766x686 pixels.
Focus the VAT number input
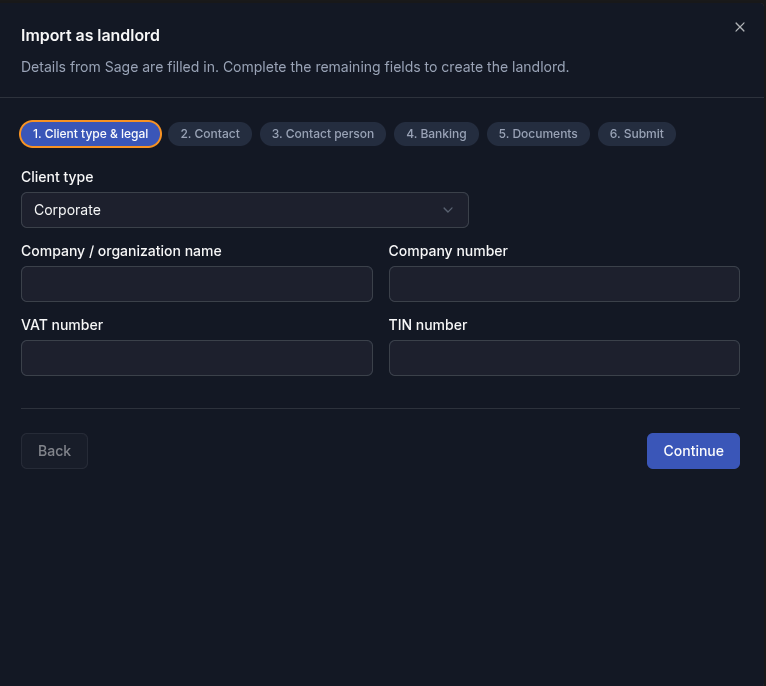197,358
